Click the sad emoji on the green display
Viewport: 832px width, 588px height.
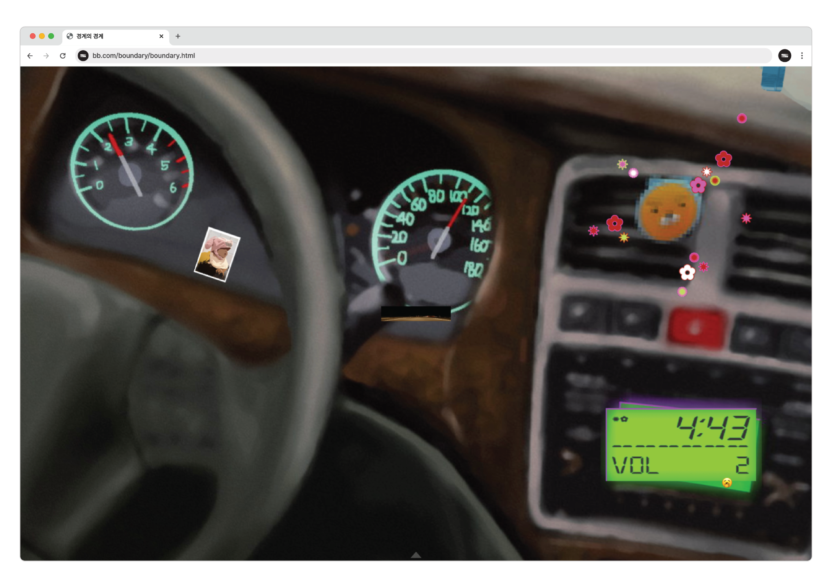click(x=726, y=482)
